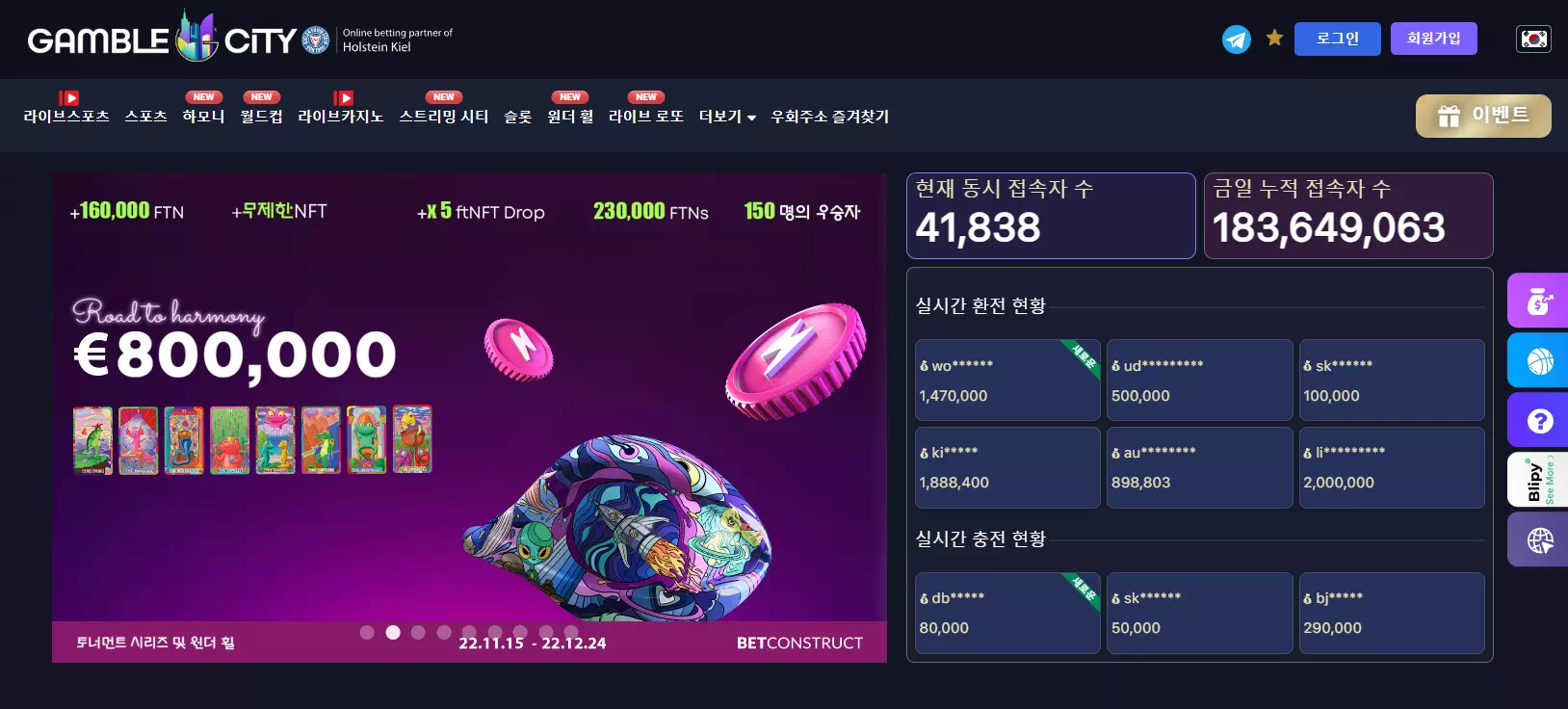The height and width of the screenshot is (709, 1568).
Task: Click the gold star favorite icon
Action: coord(1274,38)
